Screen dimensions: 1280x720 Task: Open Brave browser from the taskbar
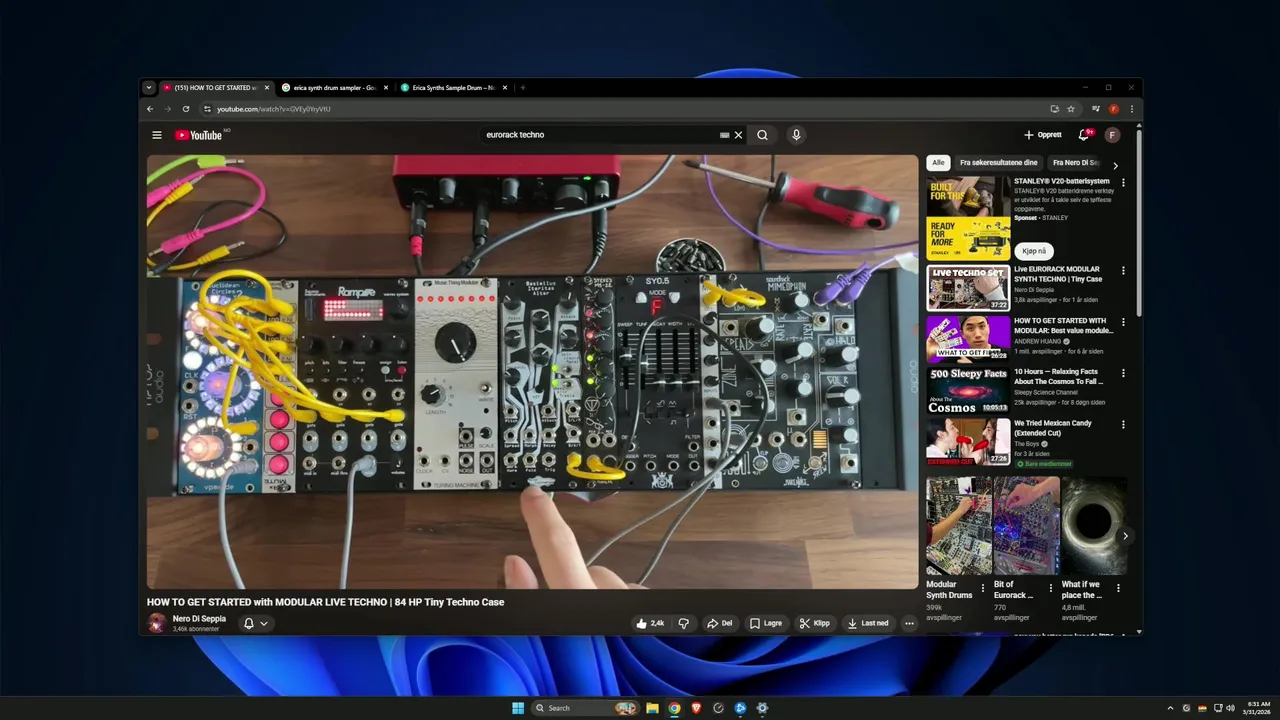696,708
